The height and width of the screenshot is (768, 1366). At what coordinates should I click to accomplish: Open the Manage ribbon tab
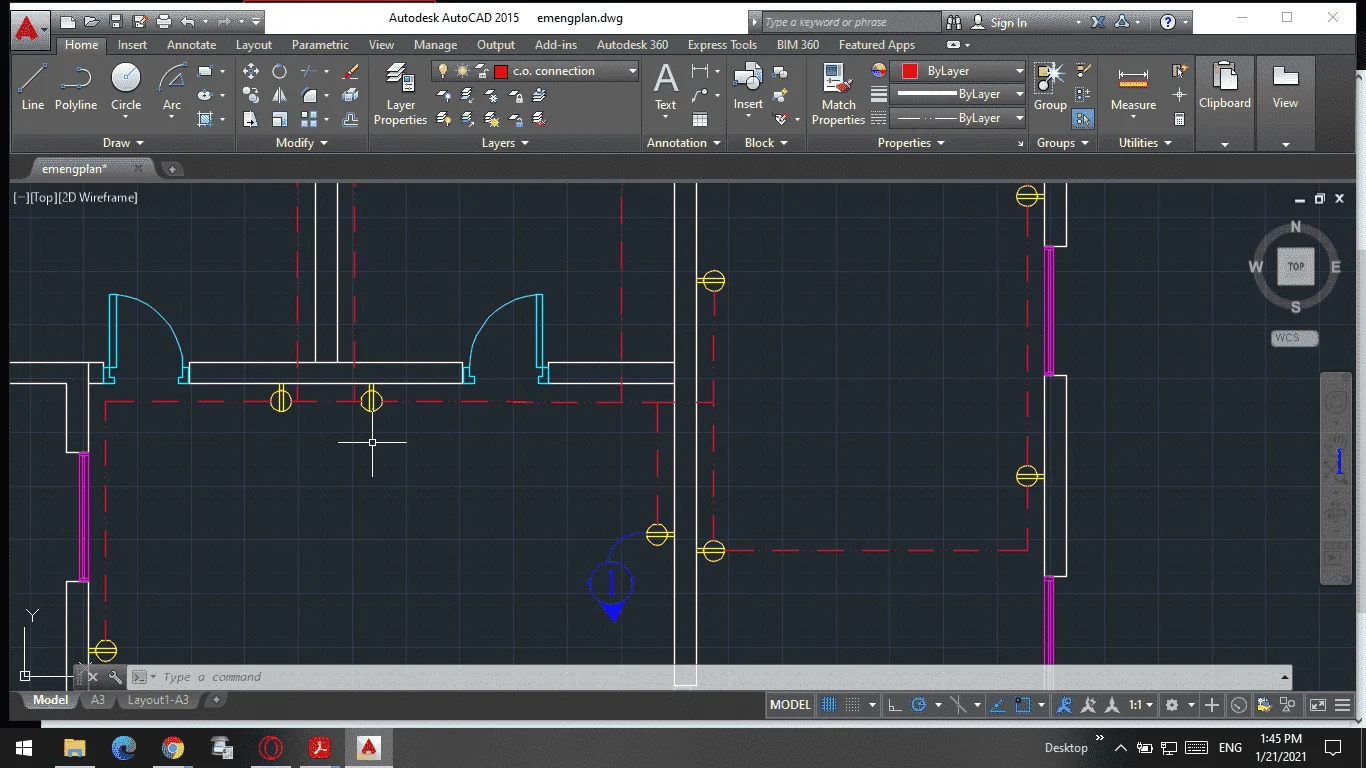435,45
